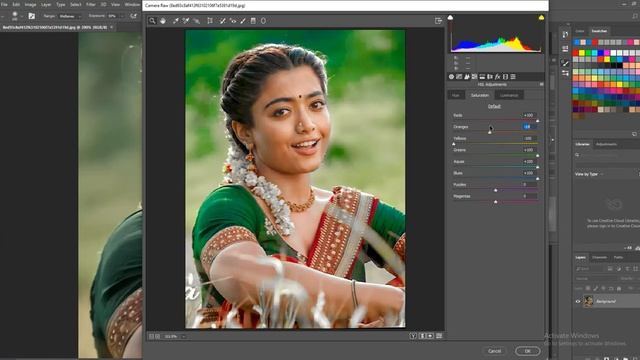640x360 pixels.
Task: Switch to the Adjustments panel tab
Action: [606, 144]
